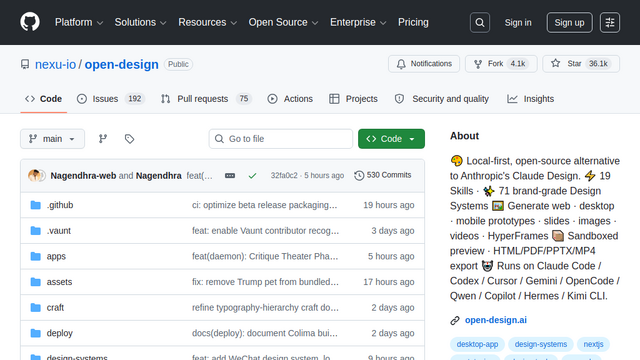Click the Go to file search field

(x=281, y=139)
